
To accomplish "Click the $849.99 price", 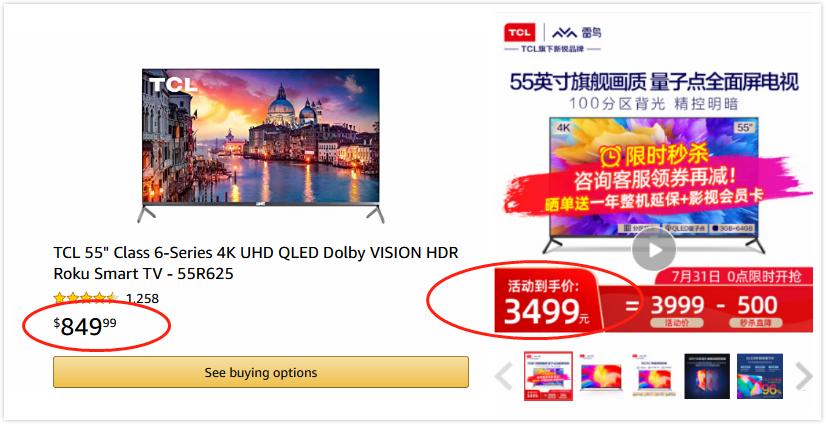I will tap(85, 327).
